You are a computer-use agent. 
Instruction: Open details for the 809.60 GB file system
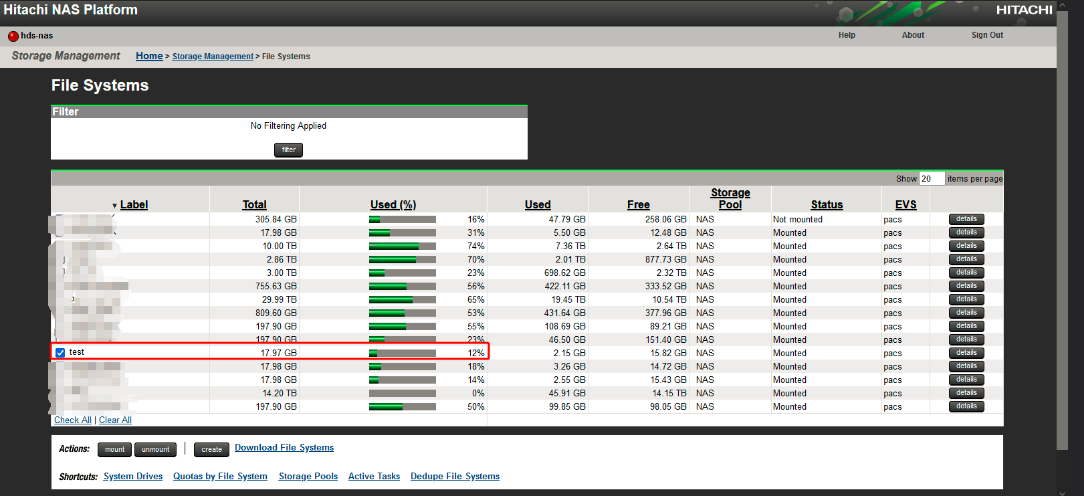pyautogui.click(x=966, y=313)
